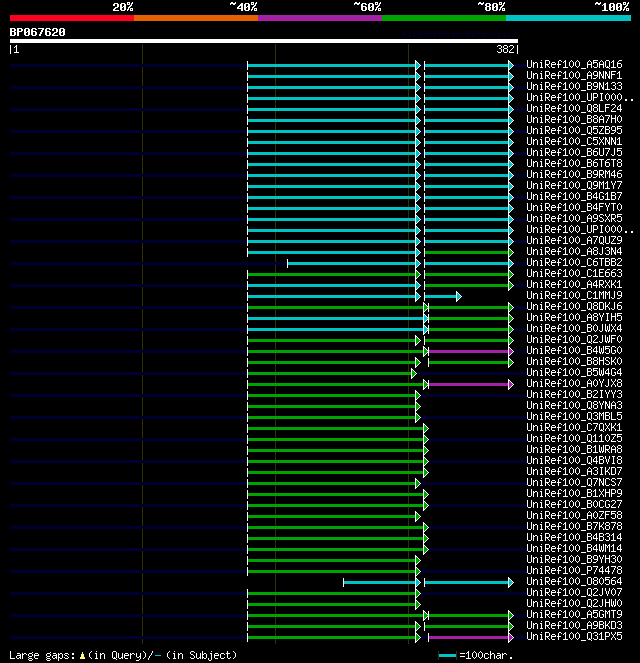This screenshot has height=663, width=640.
Task: Select the UniRef100_B1WRA8 label
Action: [574, 449]
